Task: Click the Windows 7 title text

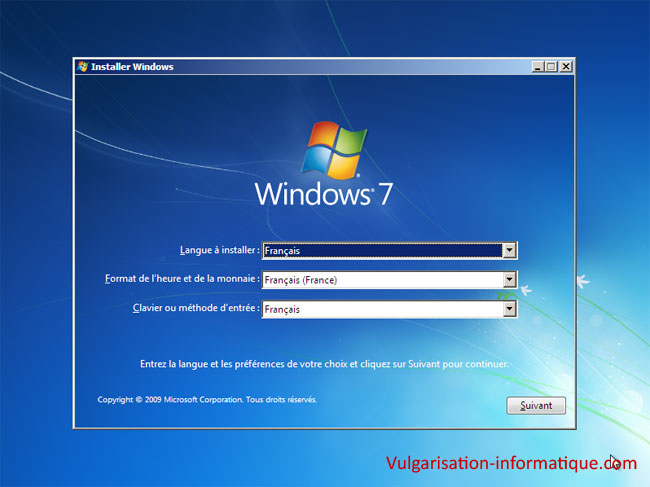Action: [x=323, y=193]
